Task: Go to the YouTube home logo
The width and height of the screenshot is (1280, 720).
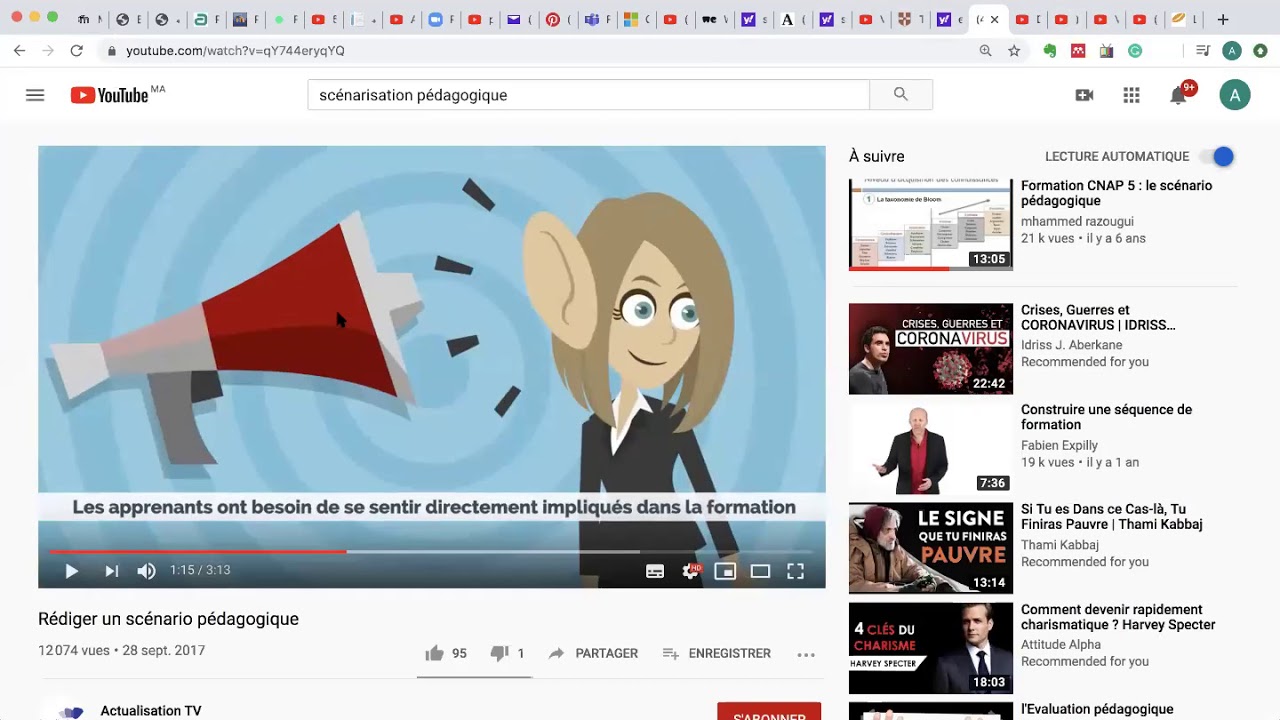Action: 110,95
